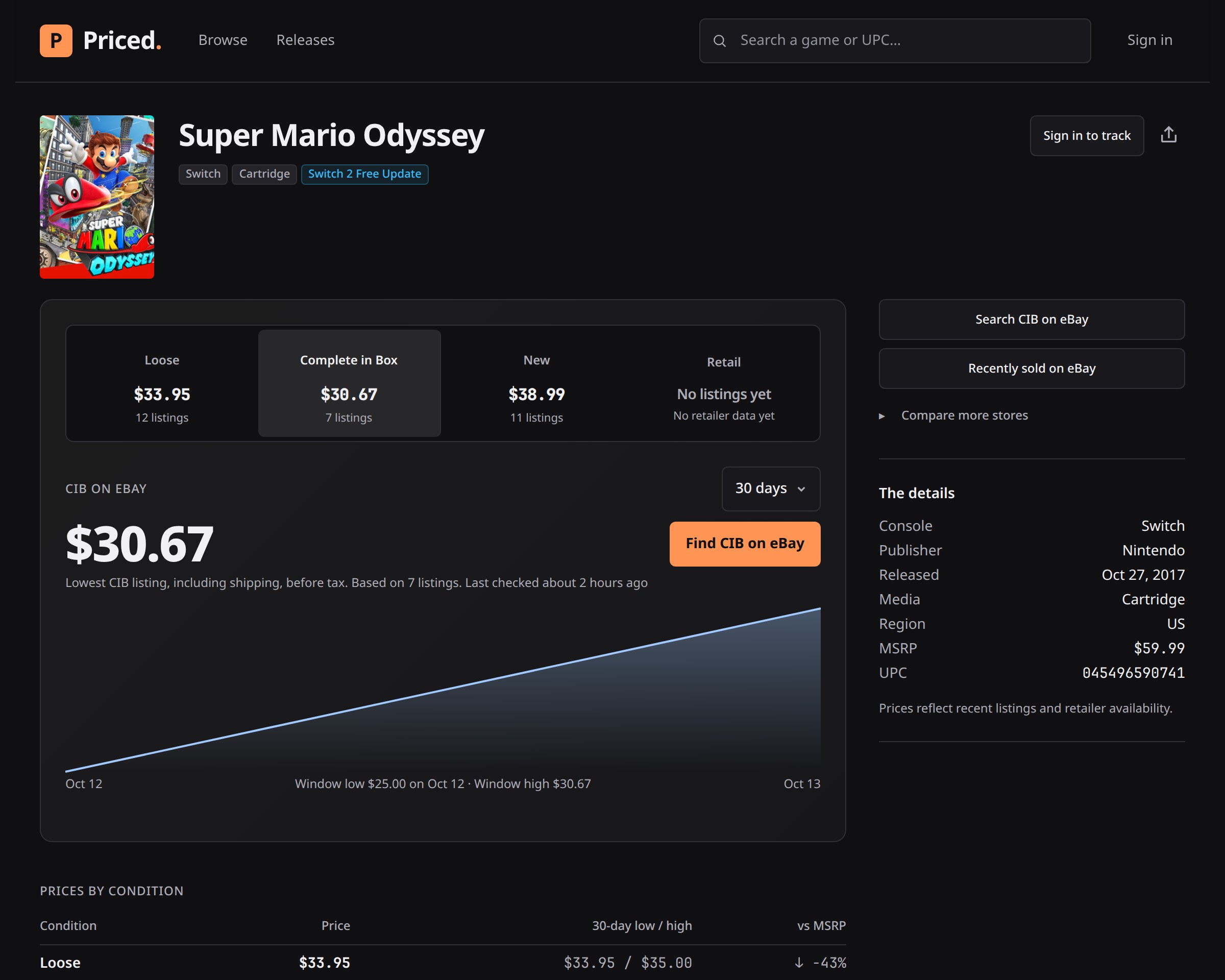This screenshot has width=1225, height=980.
Task: Click the share icon next to Sign in to track
Action: point(1168,135)
